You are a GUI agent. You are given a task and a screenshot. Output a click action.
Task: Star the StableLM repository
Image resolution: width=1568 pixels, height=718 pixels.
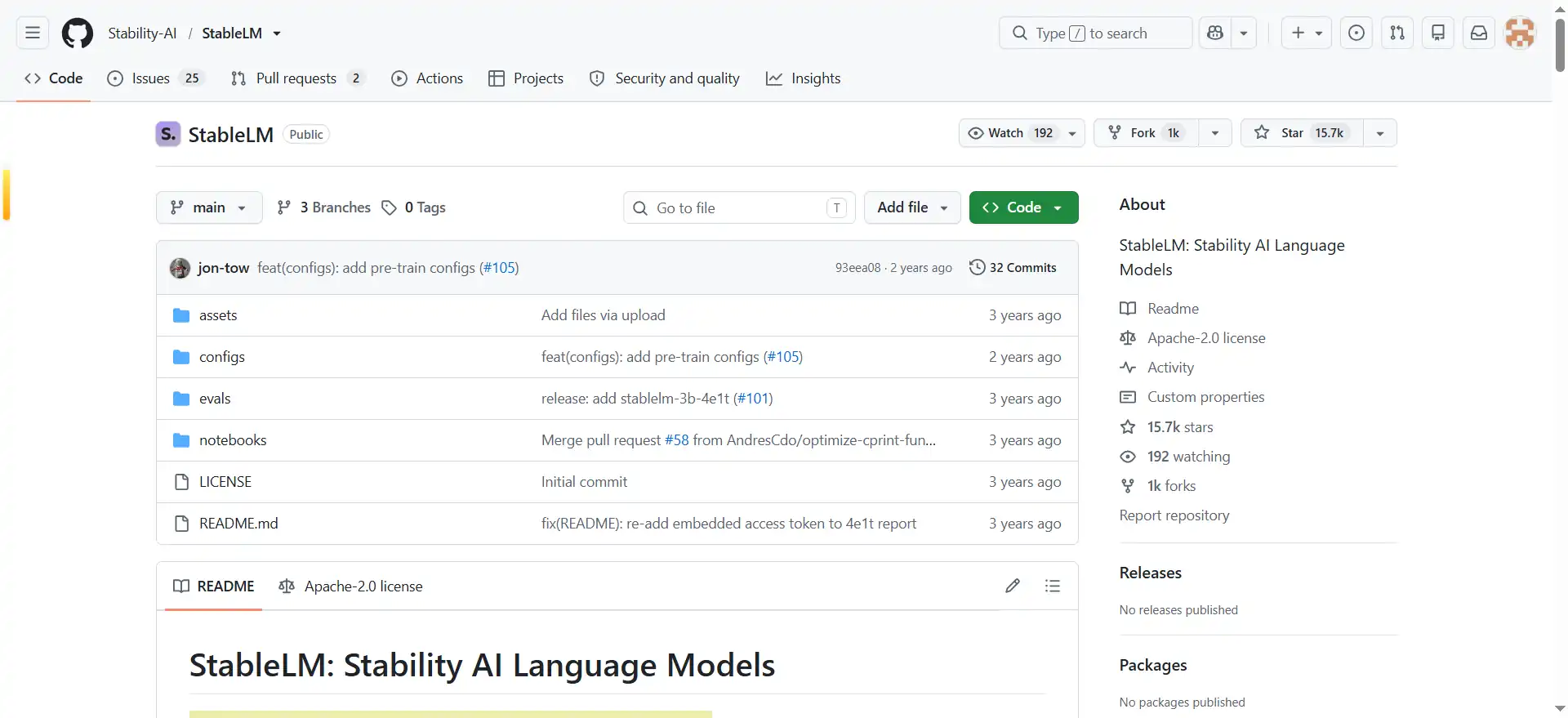pos(1303,132)
